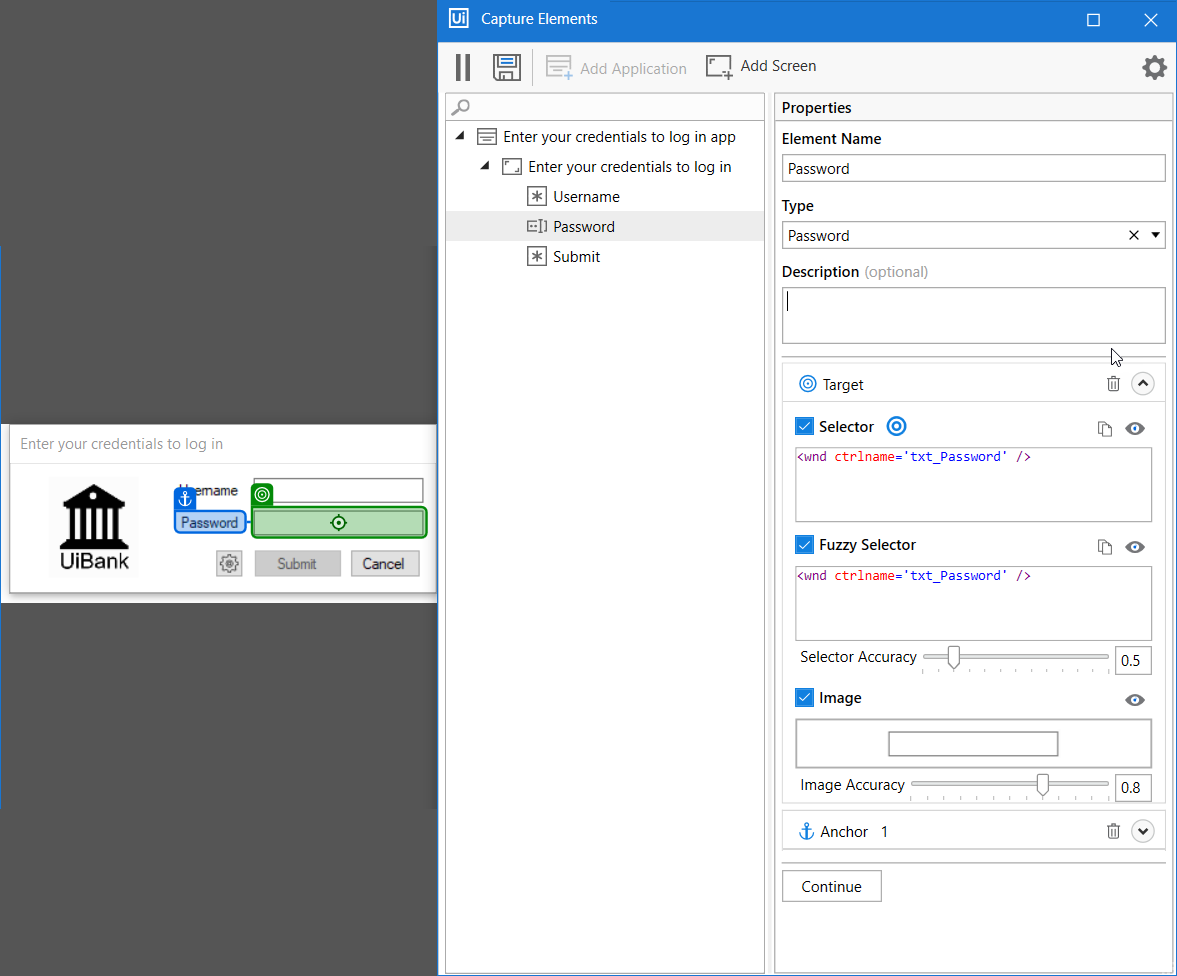Click the search icon above the element tree
The width and height of the screenshot is (1177, 976).
click(459, 106)
